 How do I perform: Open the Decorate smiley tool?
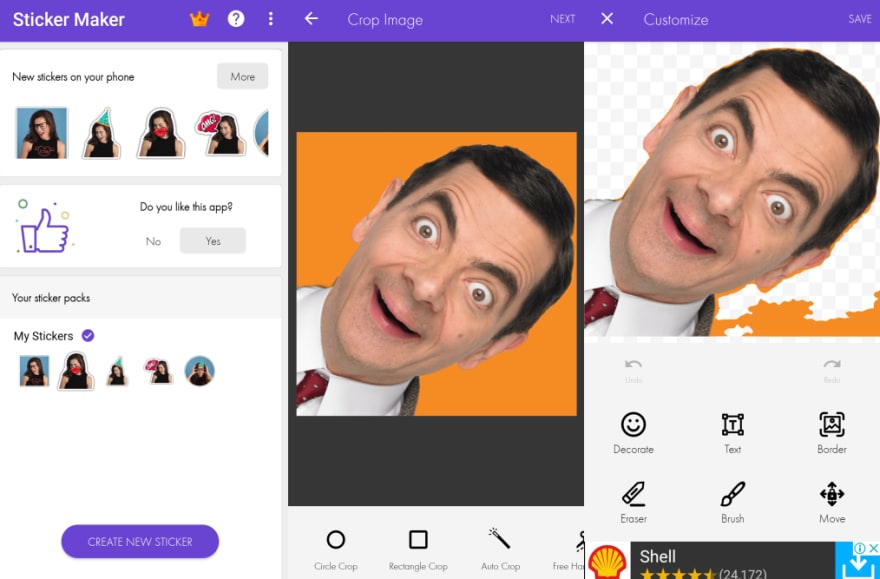(633, 433)
